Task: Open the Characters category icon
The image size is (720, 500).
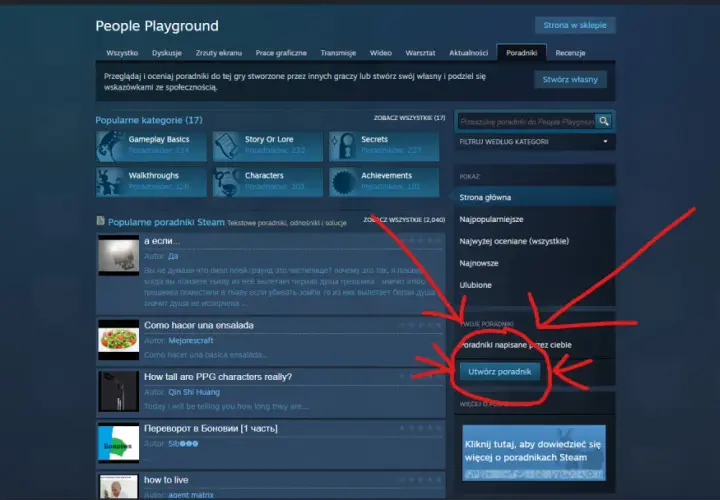Action: click(227, 182)
